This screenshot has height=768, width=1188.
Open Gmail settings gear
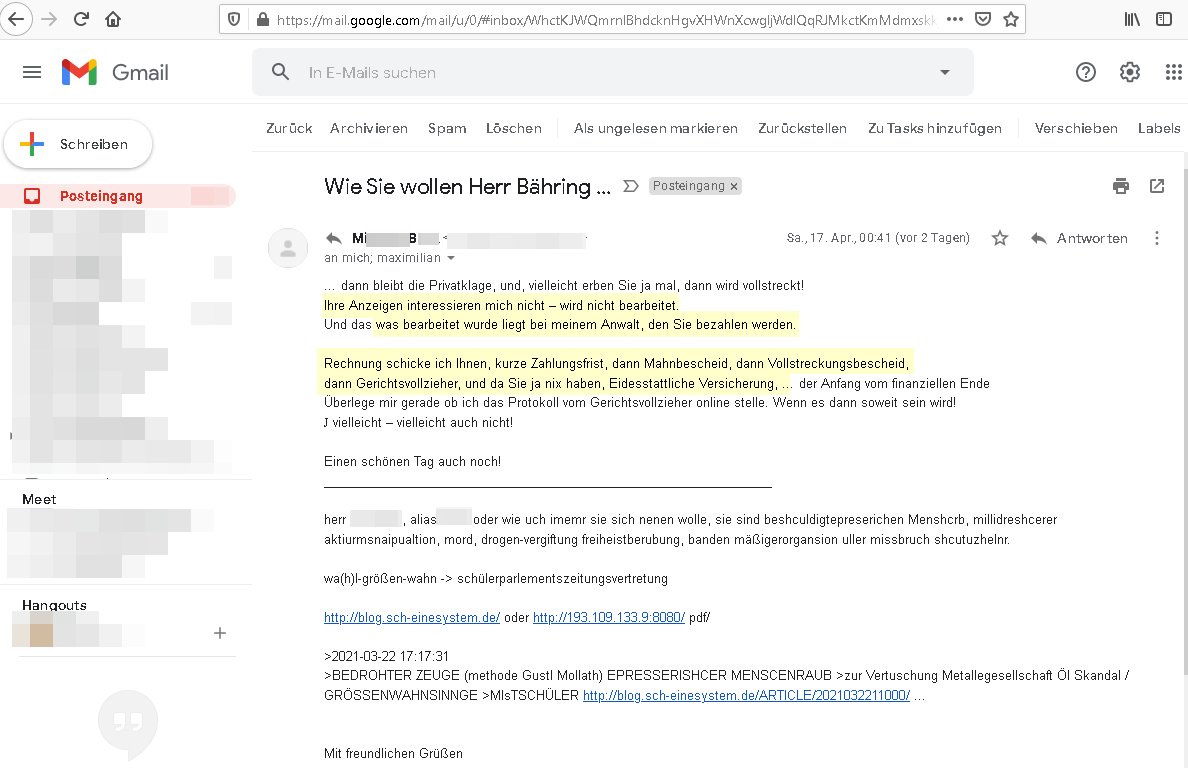click(1130, 72)
